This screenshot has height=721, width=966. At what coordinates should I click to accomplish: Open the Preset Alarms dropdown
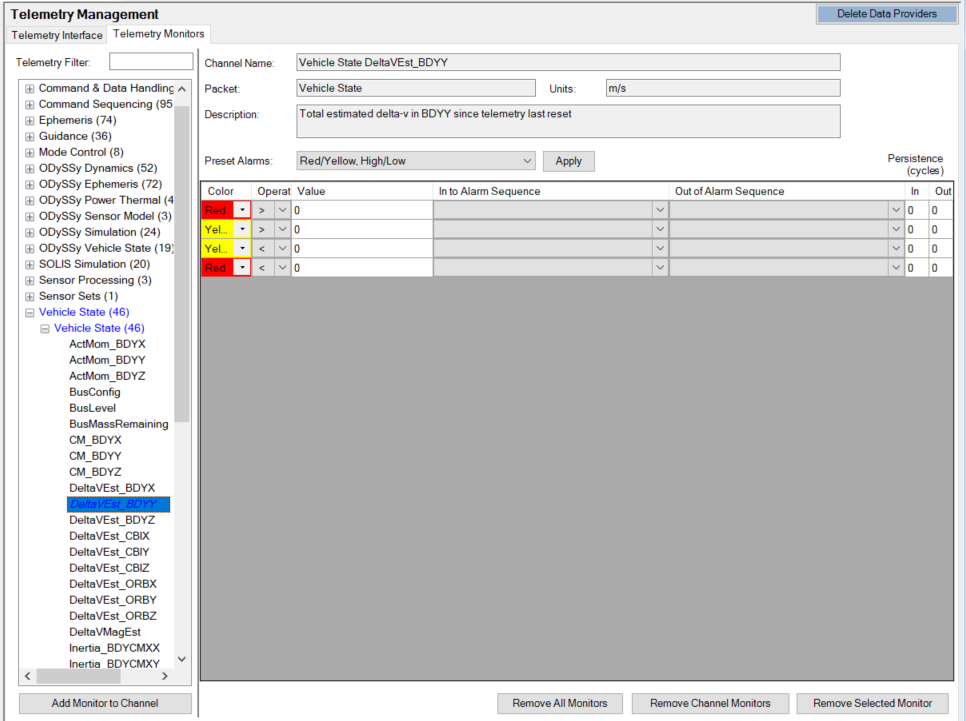(x=527, y=161)
